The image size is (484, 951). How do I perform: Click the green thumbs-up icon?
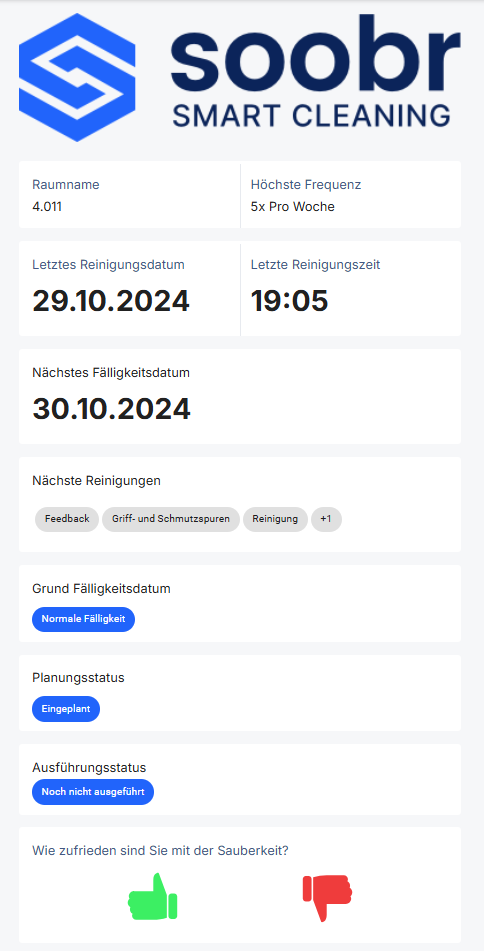[x=152, y=898]
